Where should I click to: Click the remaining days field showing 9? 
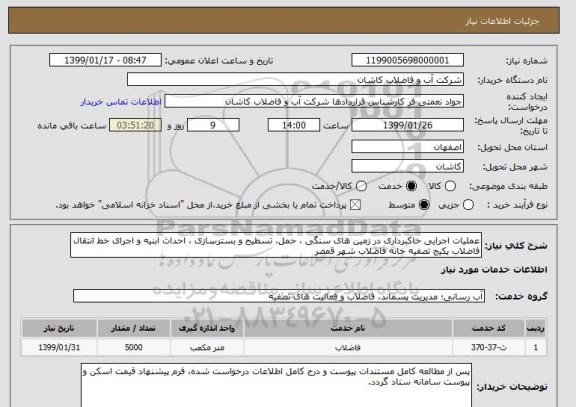pyautogui.click(x=213, y=125)
